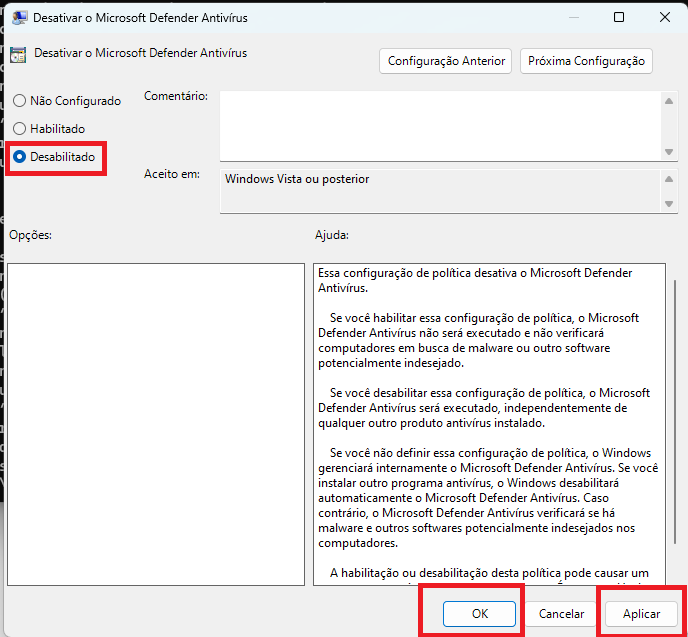Minimize the Defender policy window
The height and width of the screenshot is (637, 688).
point(571,17)
